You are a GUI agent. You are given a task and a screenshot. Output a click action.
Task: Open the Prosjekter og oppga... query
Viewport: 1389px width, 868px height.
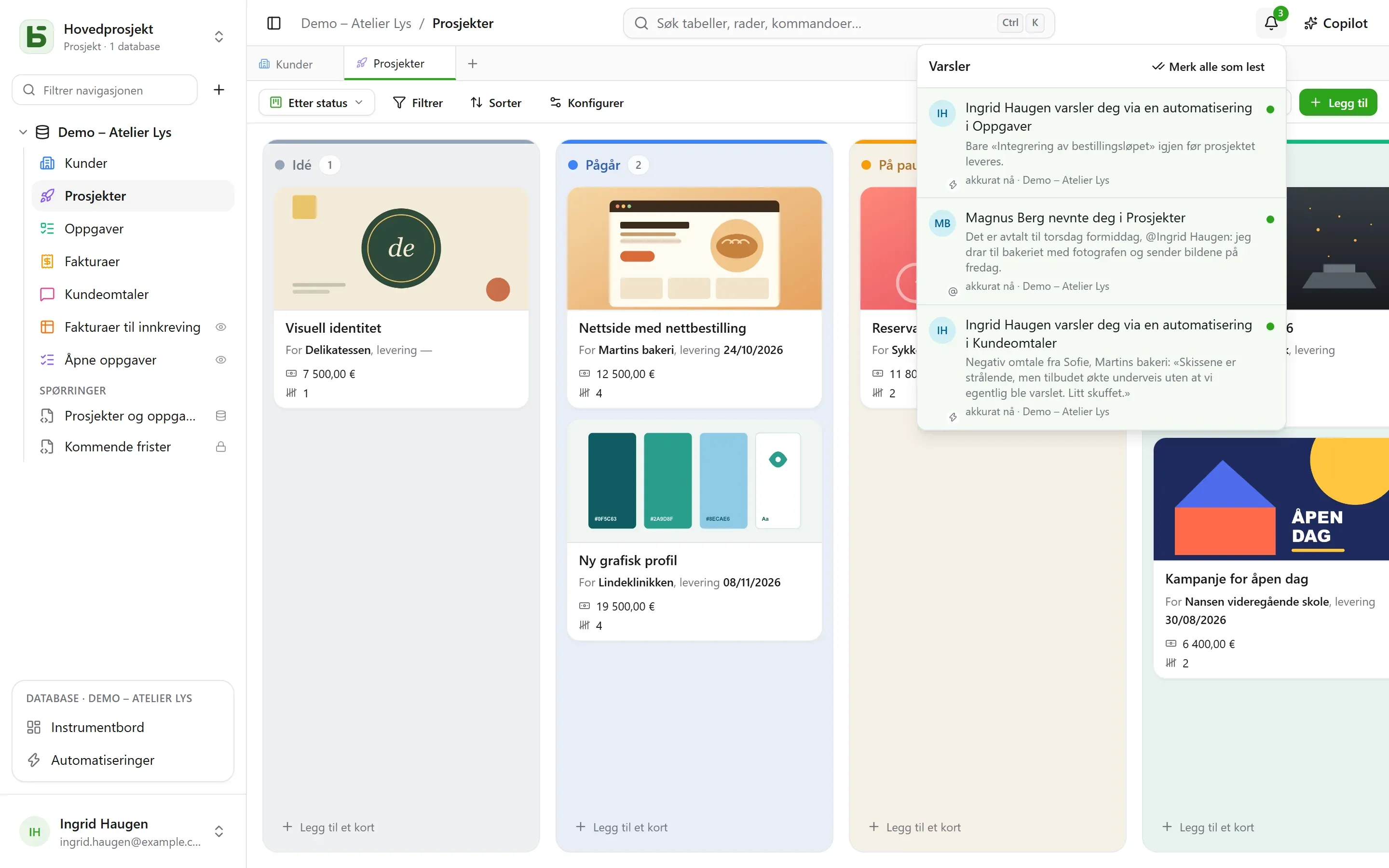(132, 416)
